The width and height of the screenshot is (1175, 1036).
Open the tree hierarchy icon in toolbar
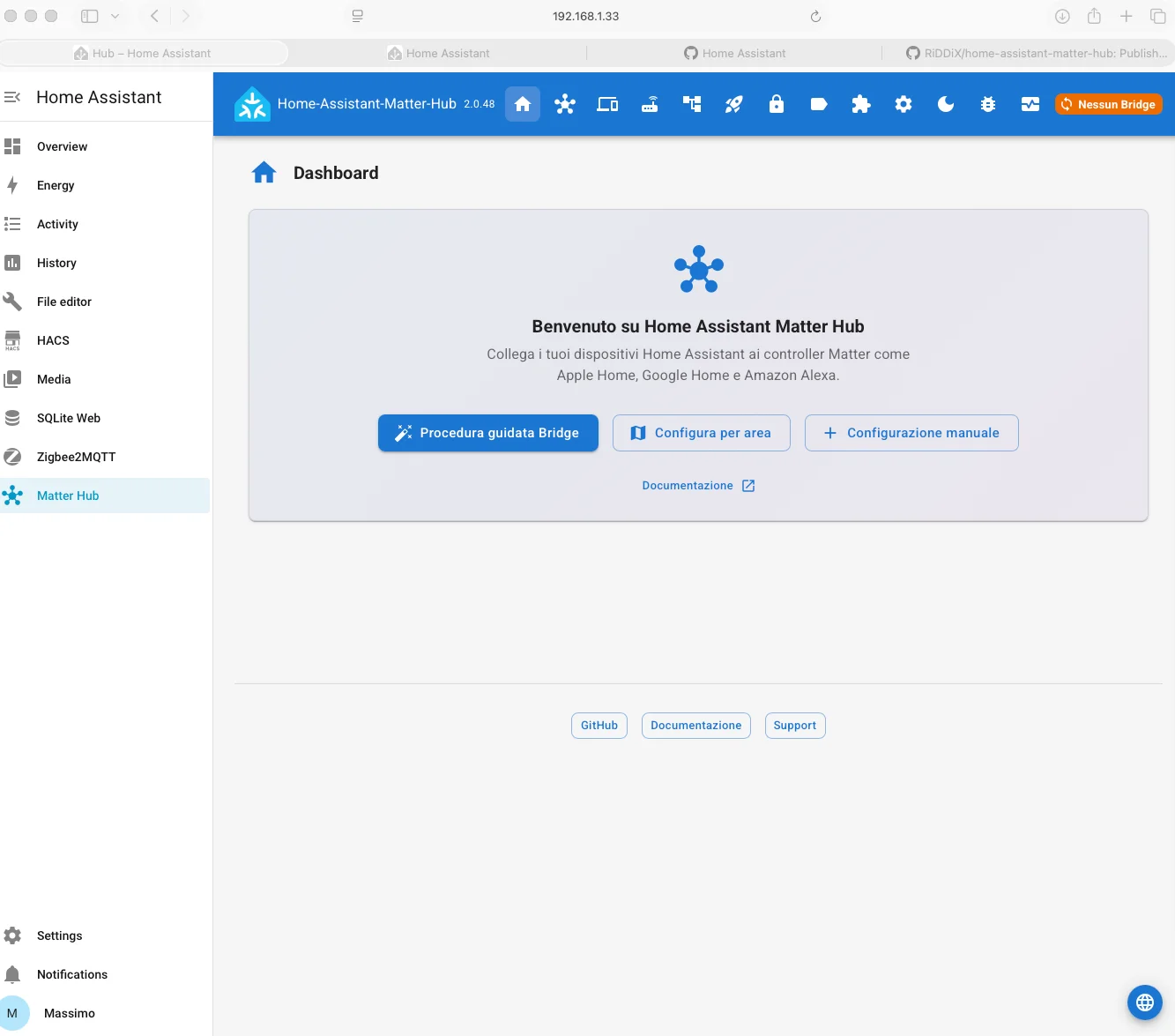[x=692, y=104]
